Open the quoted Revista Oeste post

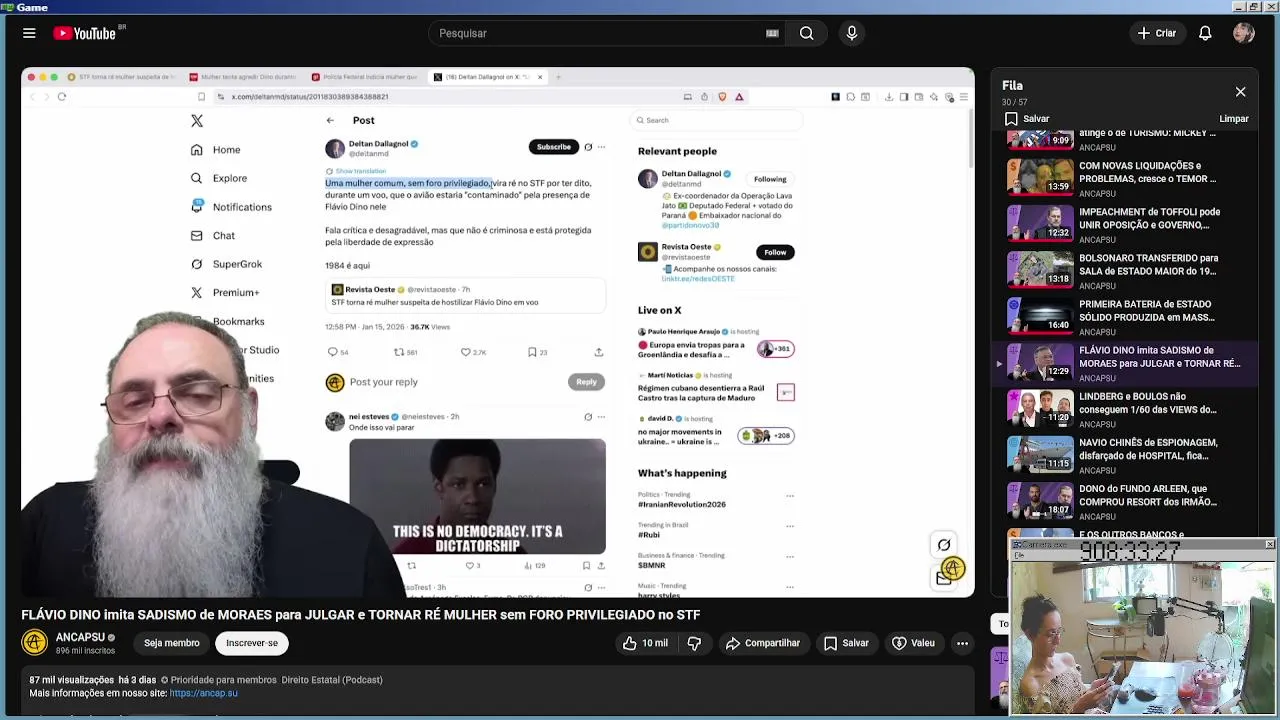click(467, 296)
